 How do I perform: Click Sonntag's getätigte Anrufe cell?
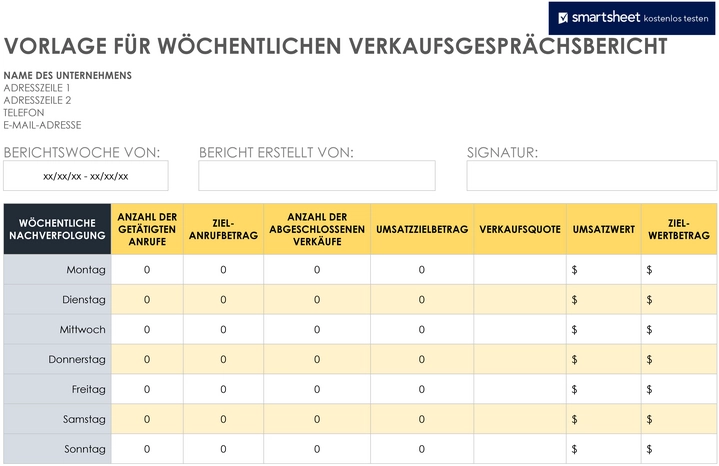[147, 449]
